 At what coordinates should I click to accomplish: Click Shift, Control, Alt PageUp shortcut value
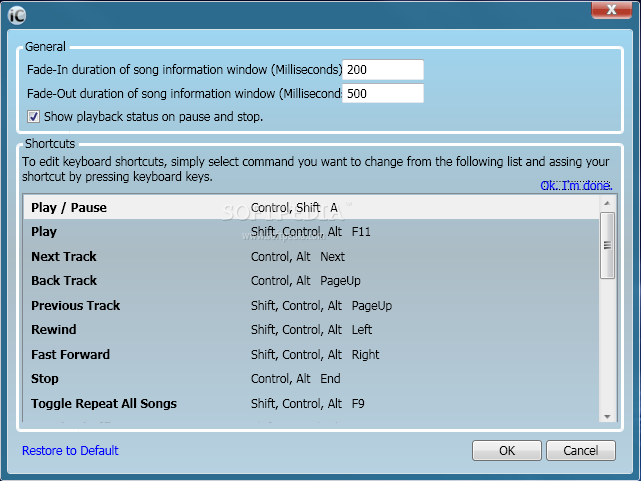click(321, 306)
